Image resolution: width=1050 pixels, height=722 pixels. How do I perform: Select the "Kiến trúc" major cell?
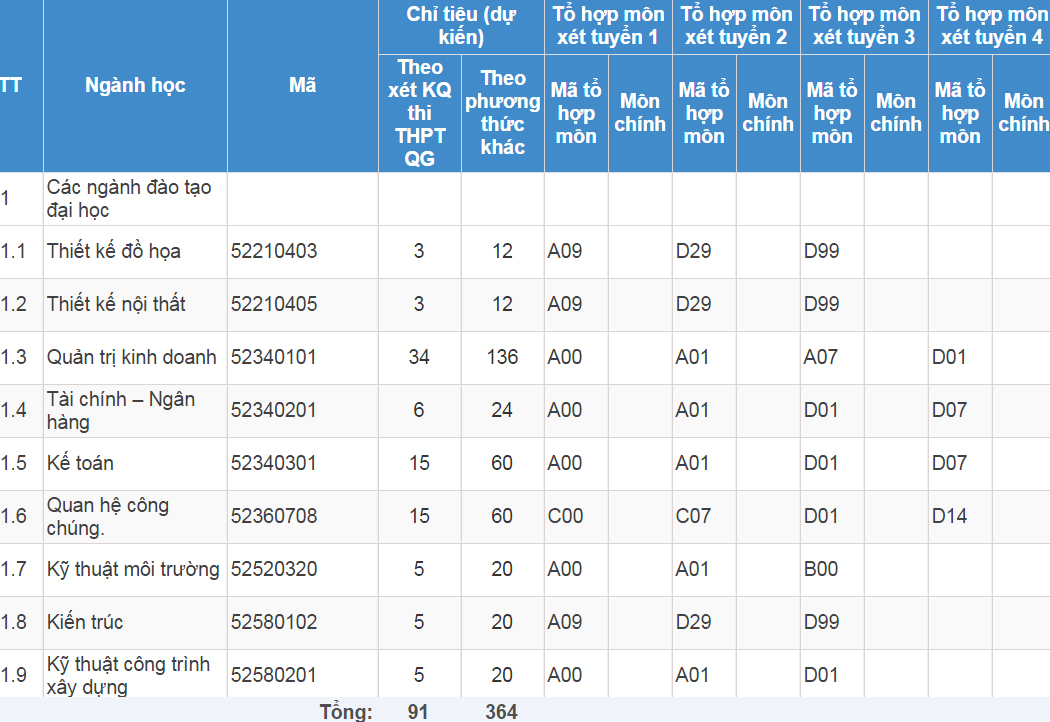[85, 622]
